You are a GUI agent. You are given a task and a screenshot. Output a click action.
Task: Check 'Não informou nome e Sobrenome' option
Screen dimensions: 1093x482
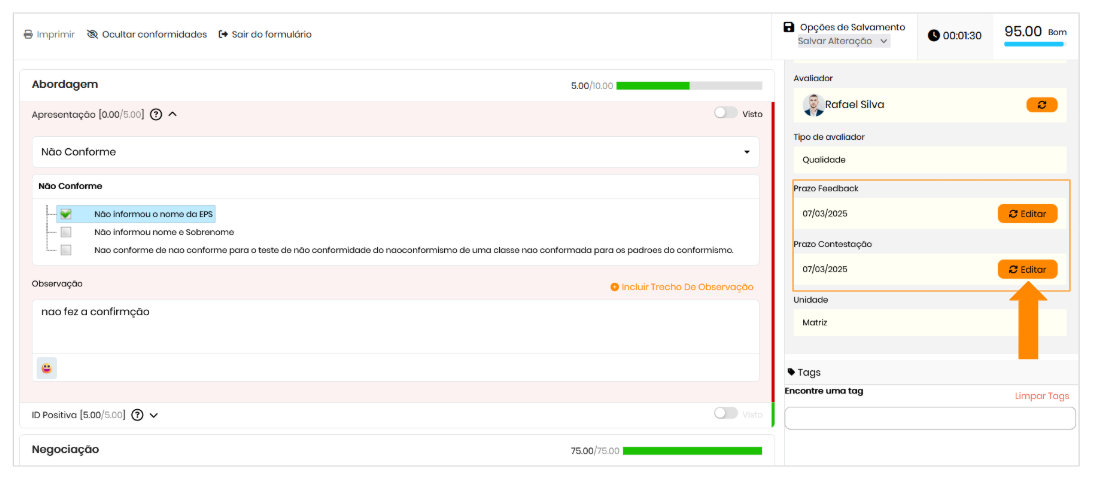(66, 232)
